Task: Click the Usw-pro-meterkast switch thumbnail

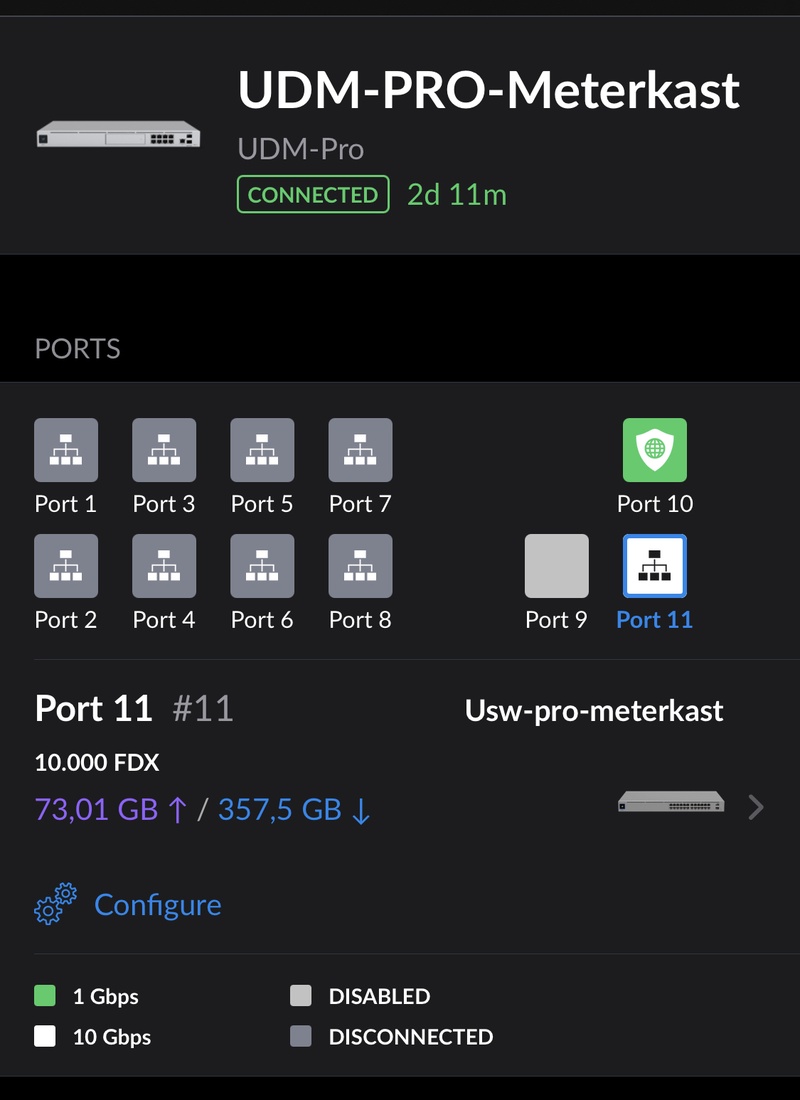Action: (670, 801)
